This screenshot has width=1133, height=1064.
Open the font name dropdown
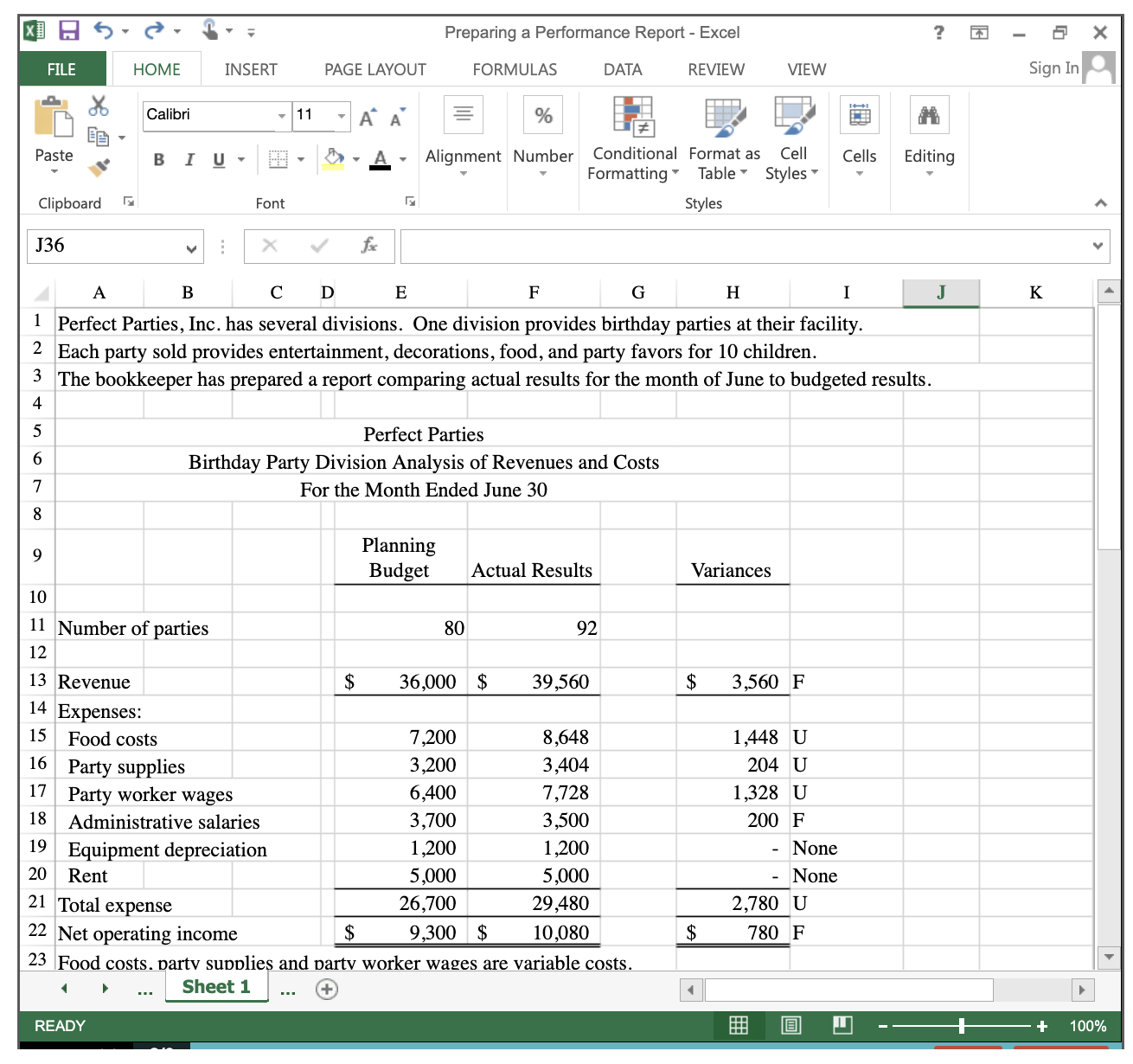(281, 115)
